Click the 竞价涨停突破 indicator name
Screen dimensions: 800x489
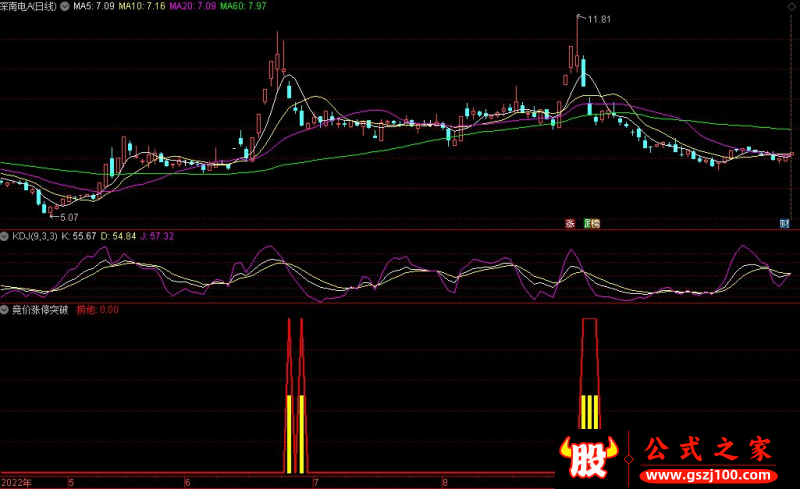40,310
